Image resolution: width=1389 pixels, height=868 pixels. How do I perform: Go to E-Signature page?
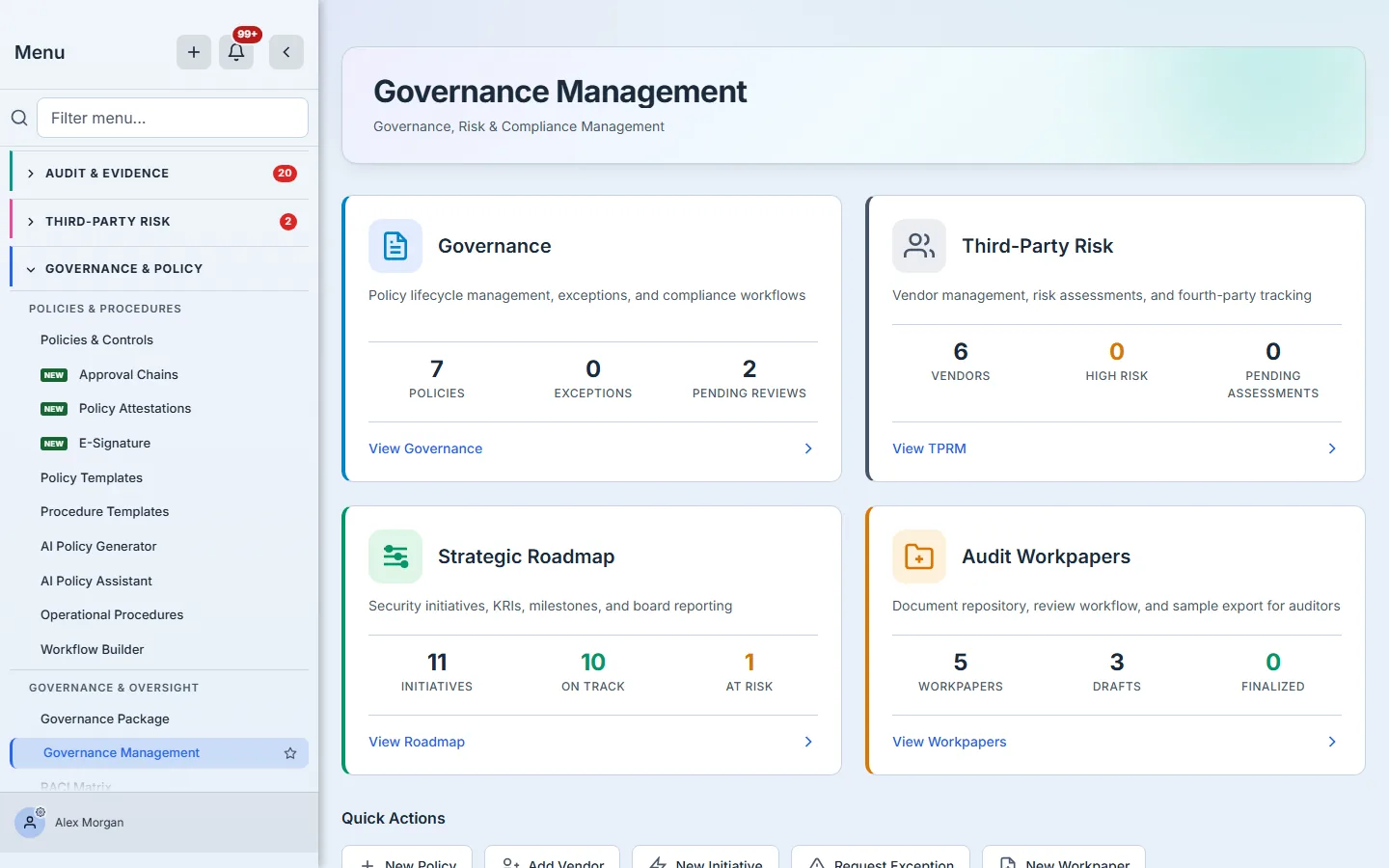tap(115, 444)
